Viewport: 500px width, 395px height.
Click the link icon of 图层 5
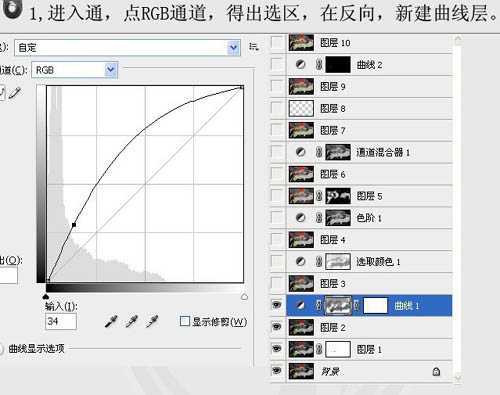(319, 196)
